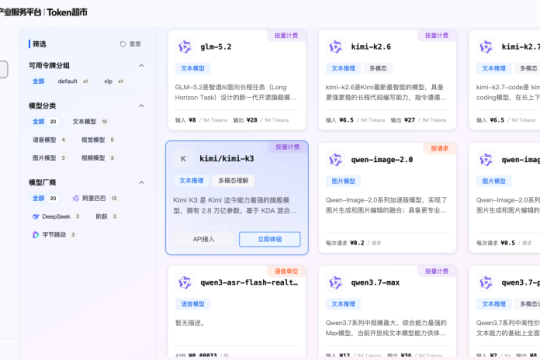Filter by vendor 阿里巴巴
Viewport: 540px width, 360px height.
(x=95, y=198)
